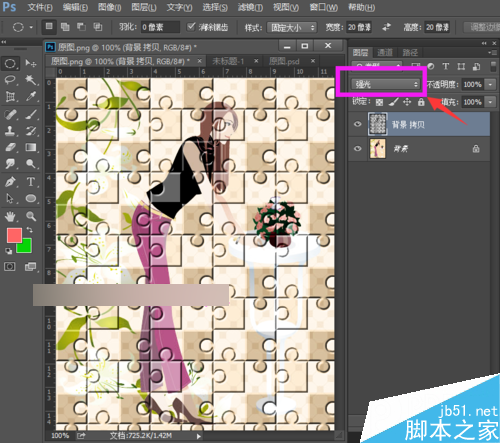
Task: Hide the 背景 拷贝 layer
Action: pos(358,124)
